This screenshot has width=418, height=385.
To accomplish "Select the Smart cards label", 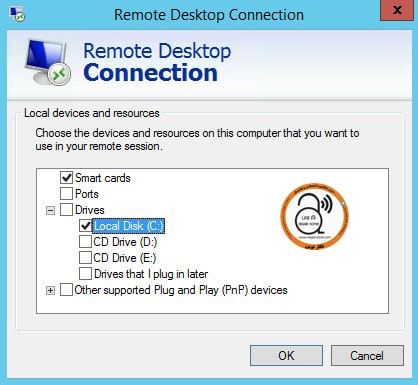I will (x=103, y=178).
